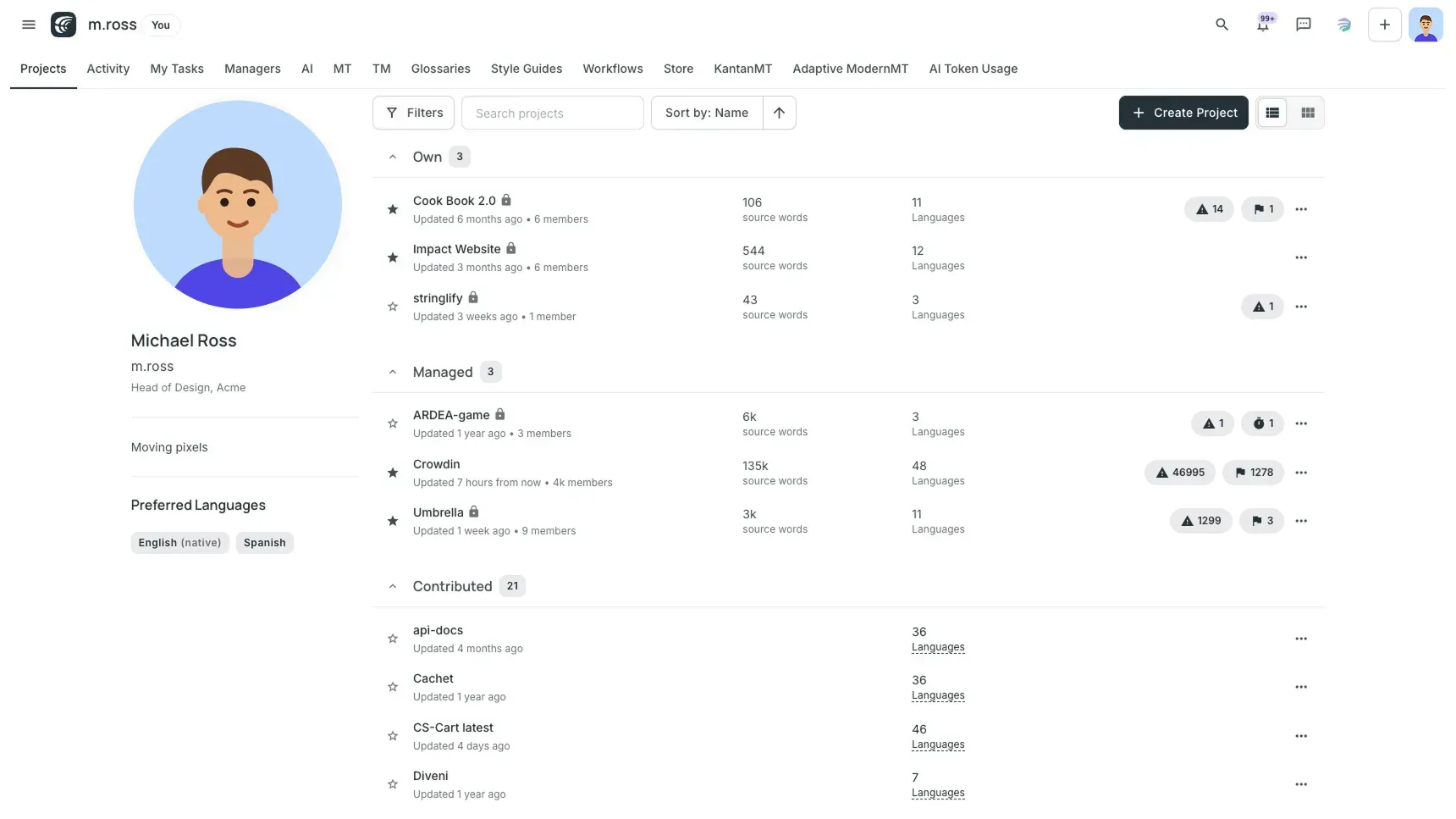
Task: Open search with magnifier icon
Action: [x=1222, y=25]
